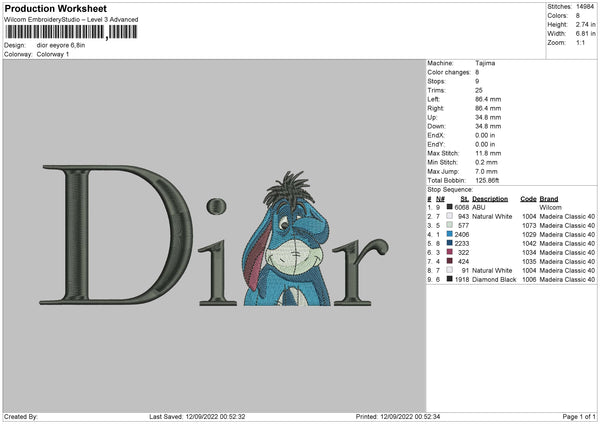This screenshot has width=600, height=424.
Task: Click the Description column header
Action: (491, 199)
